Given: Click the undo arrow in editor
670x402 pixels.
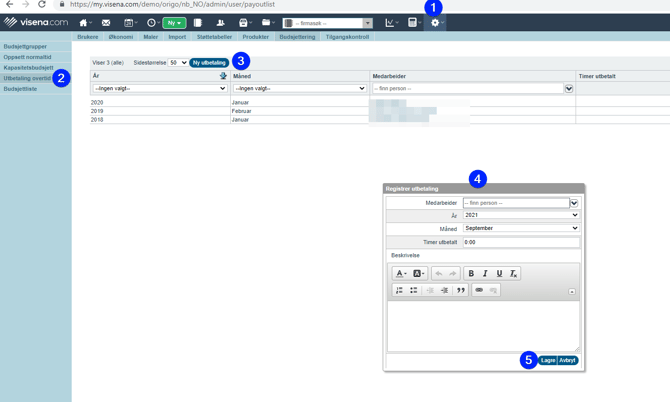Looking at the screenshot, I should (x=439, y=273).
